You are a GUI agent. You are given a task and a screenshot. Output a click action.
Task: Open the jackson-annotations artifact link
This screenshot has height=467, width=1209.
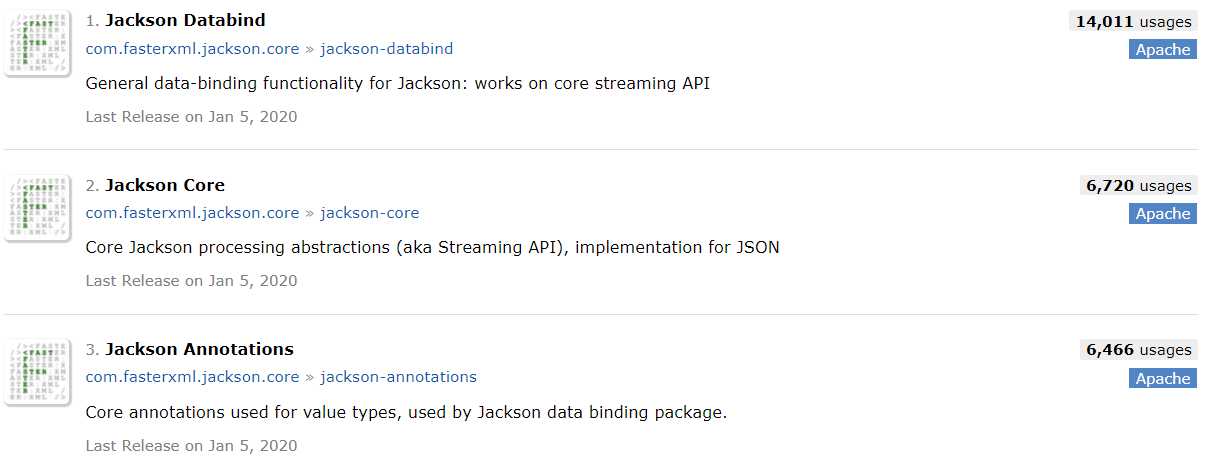(x=398, y=377)
